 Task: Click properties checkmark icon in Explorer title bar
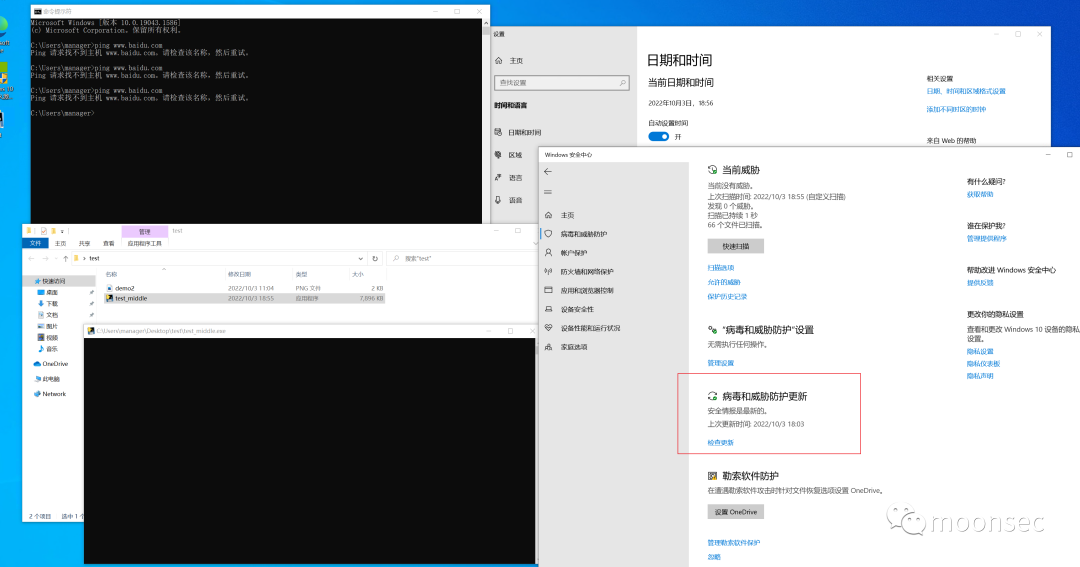click(43, 231)
